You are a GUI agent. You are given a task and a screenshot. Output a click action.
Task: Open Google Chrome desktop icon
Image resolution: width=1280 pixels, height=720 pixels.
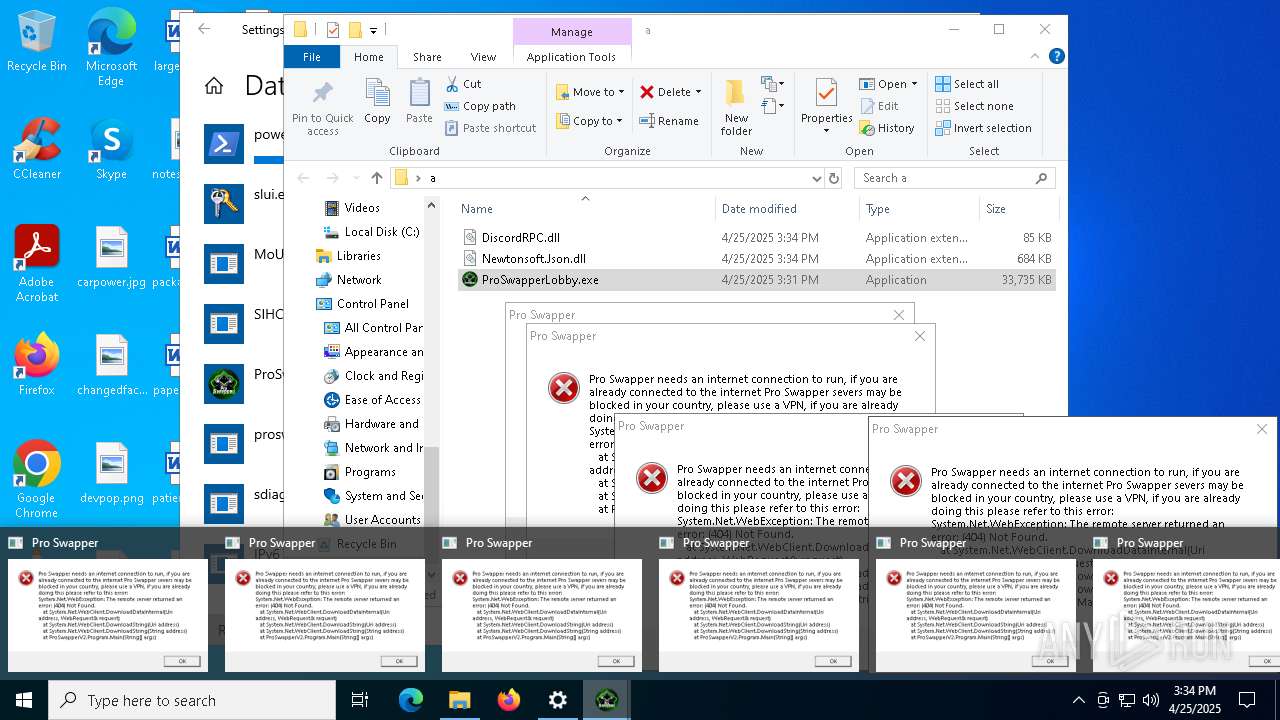(37, 479)
